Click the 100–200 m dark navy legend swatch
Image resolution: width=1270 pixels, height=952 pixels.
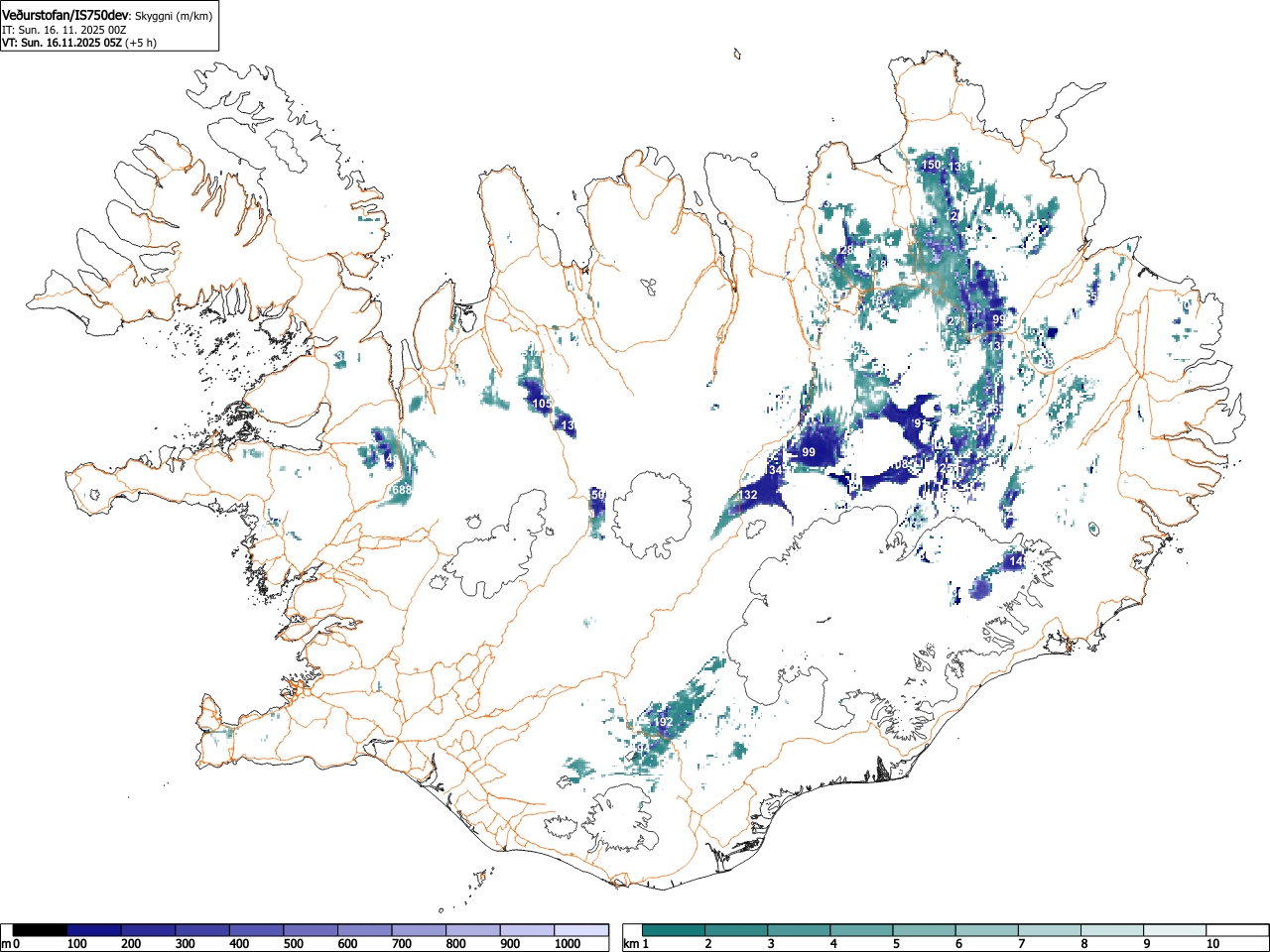pyautogui.click(x=94, y=930)
